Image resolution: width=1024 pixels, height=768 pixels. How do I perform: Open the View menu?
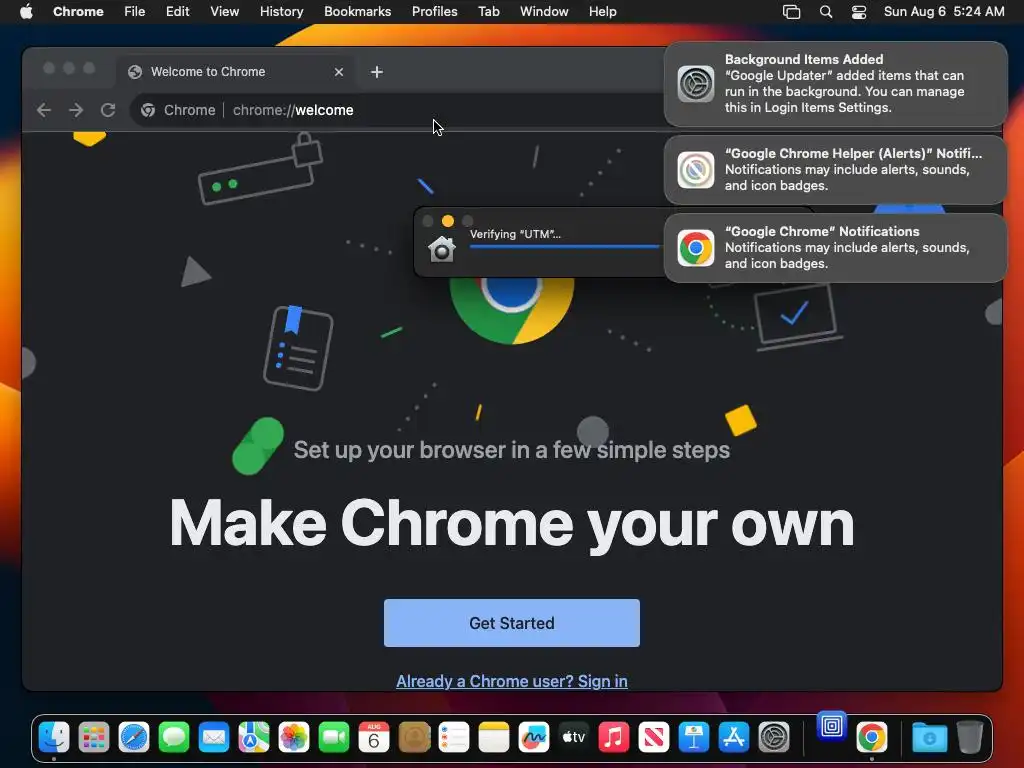(x=225, y=11)
